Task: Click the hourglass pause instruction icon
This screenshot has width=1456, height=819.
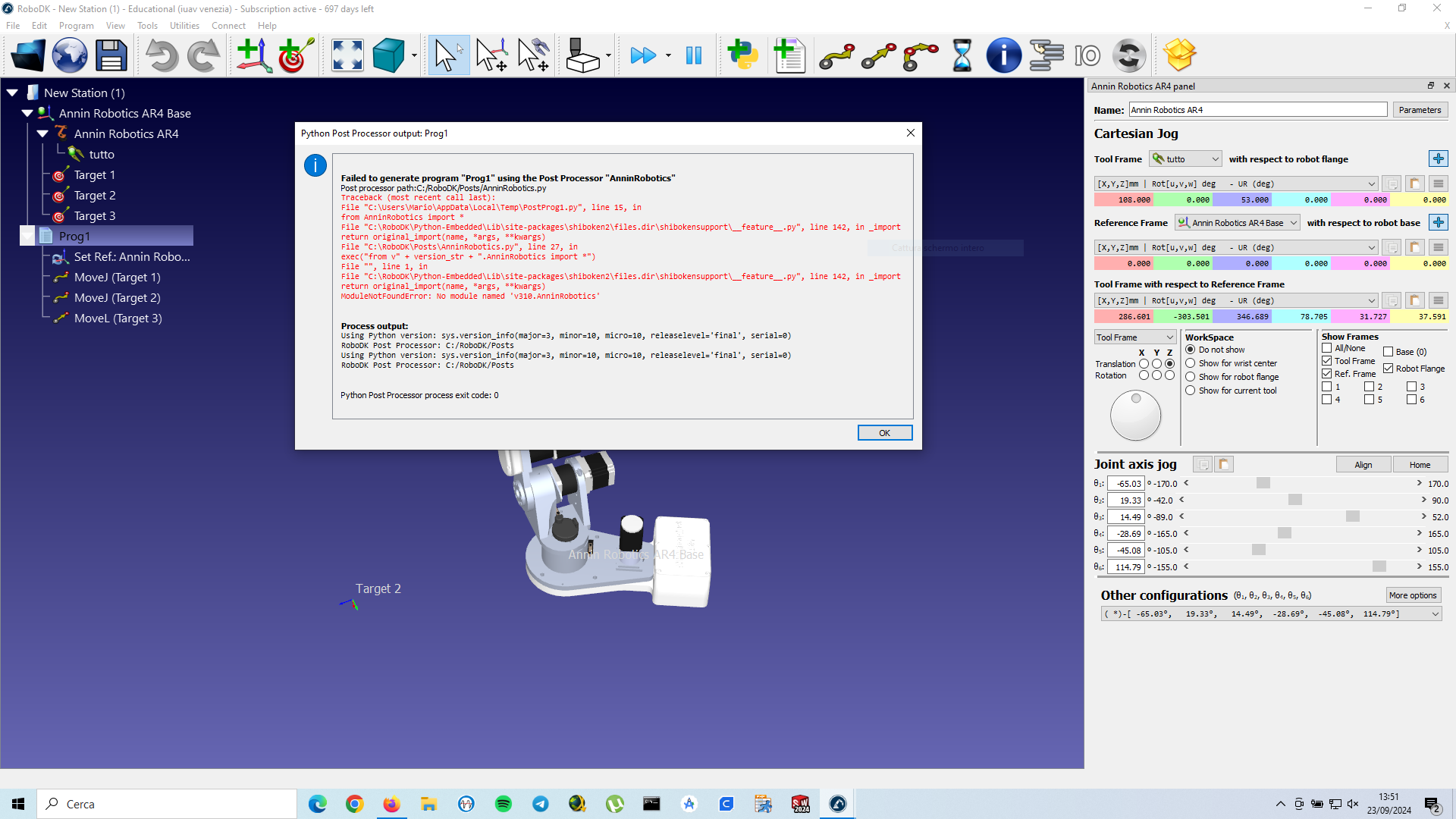Action: coord(962,55)
